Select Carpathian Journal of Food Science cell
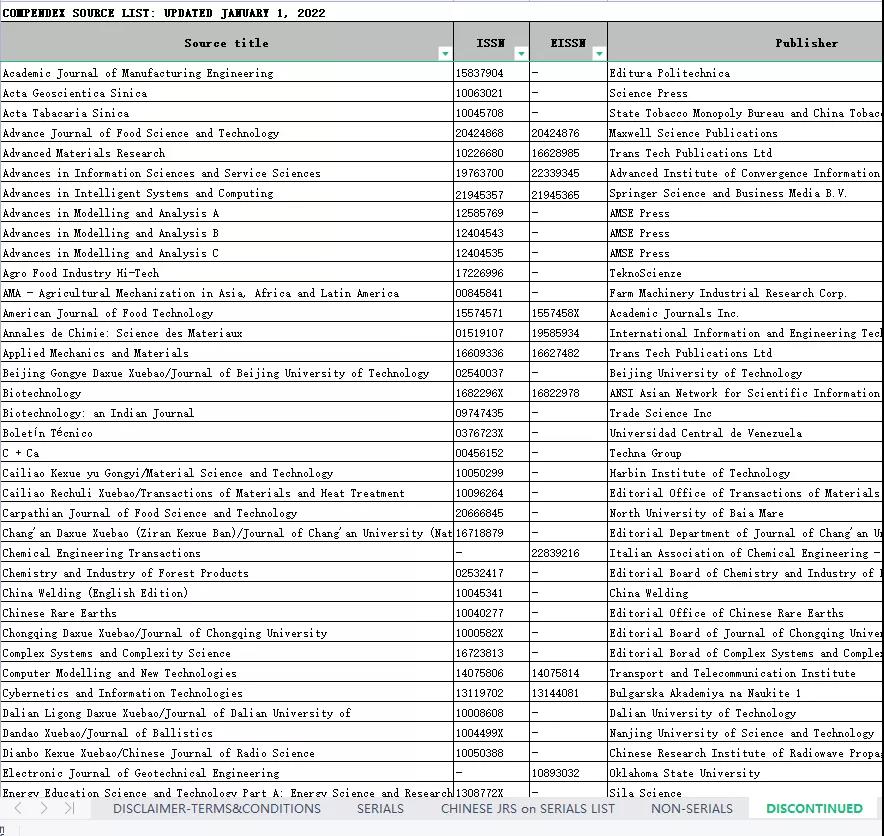The width and height of the screenshot is (884, 836). [x=227, y=513]
